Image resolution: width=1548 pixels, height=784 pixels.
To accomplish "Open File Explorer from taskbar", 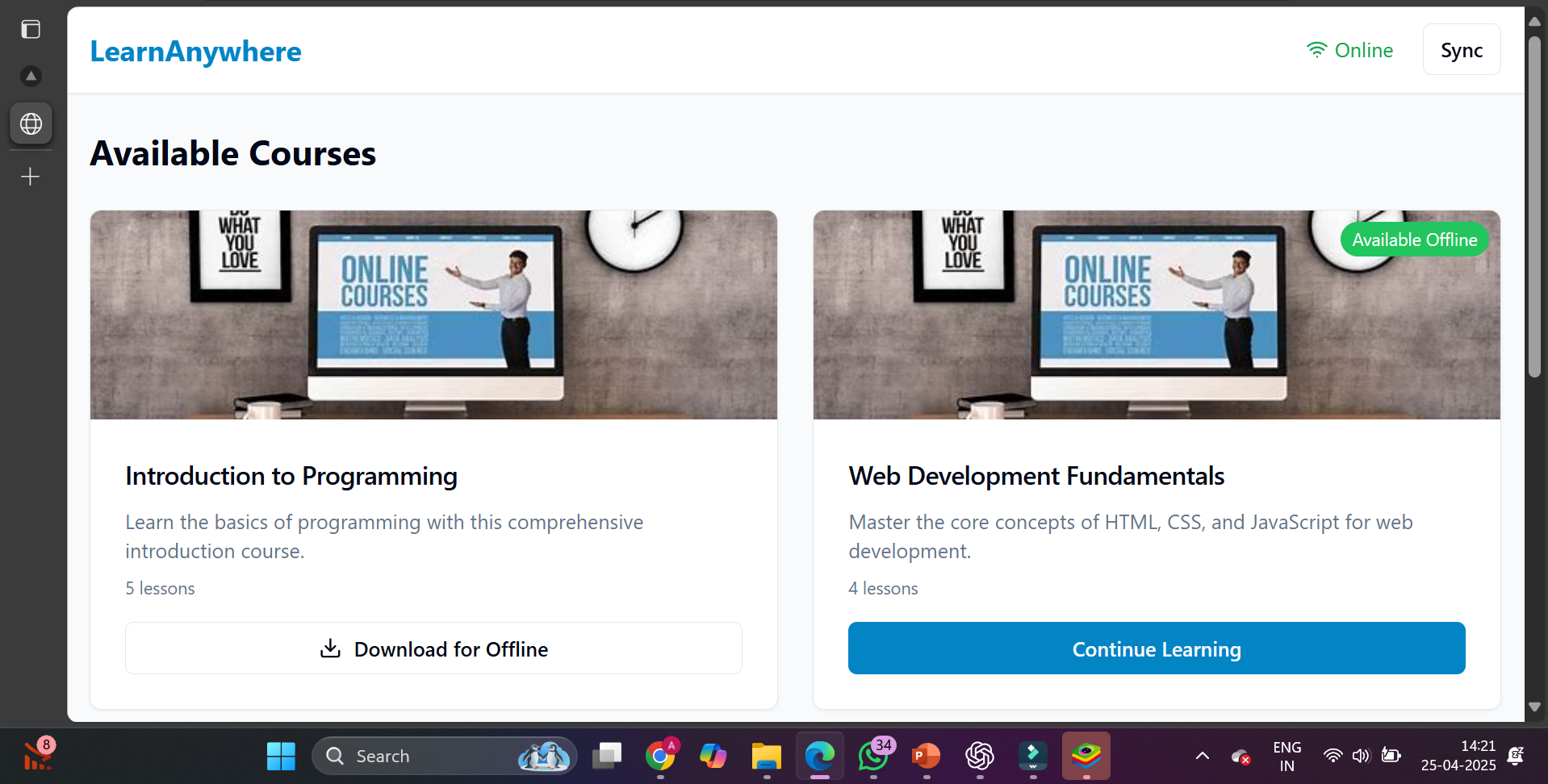I will [767, 756].
